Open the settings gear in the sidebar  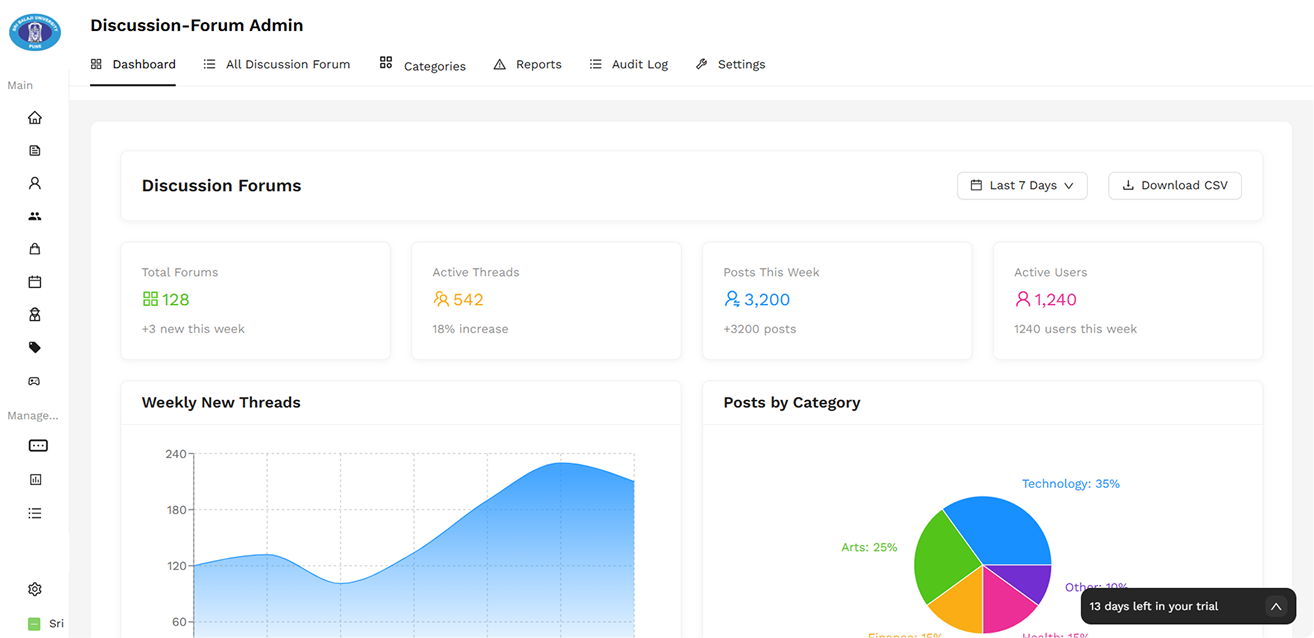coord(35,590)
